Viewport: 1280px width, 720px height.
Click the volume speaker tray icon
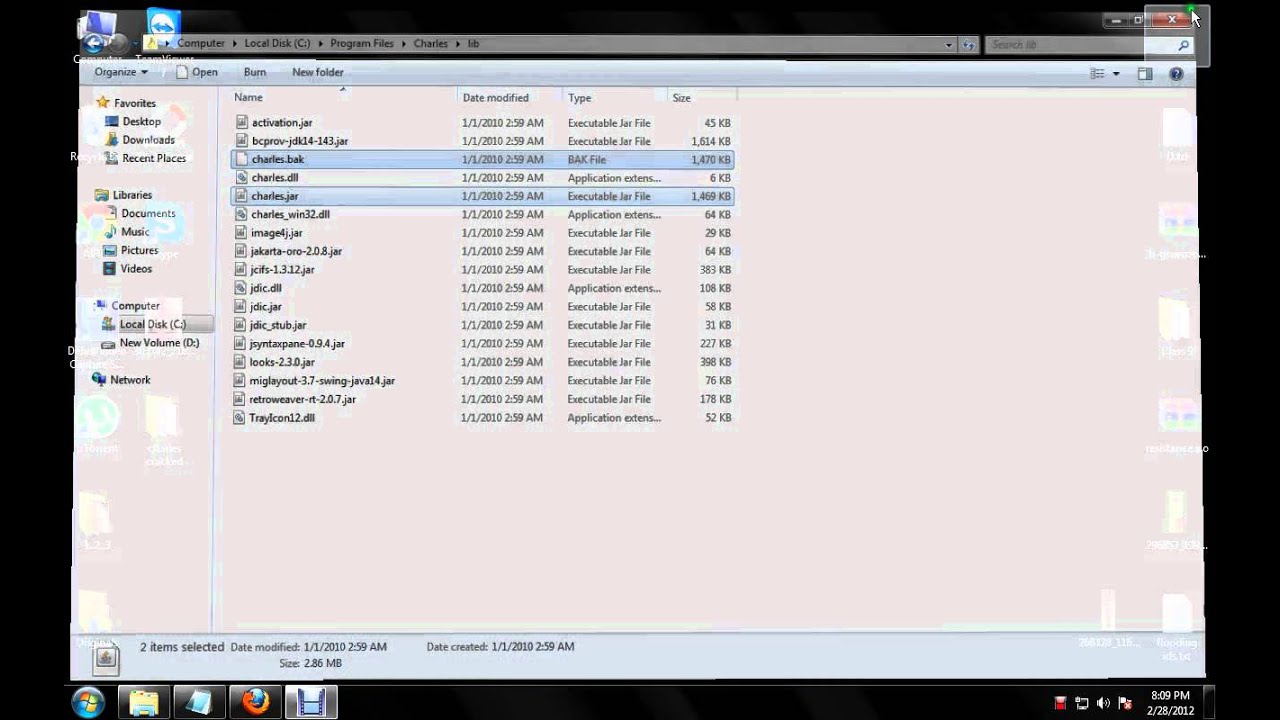pos(1103,703)
